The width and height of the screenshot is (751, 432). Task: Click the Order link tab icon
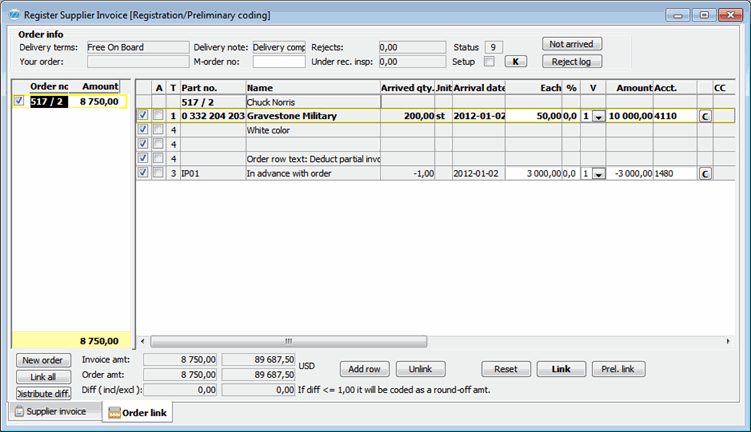point(113,412)
